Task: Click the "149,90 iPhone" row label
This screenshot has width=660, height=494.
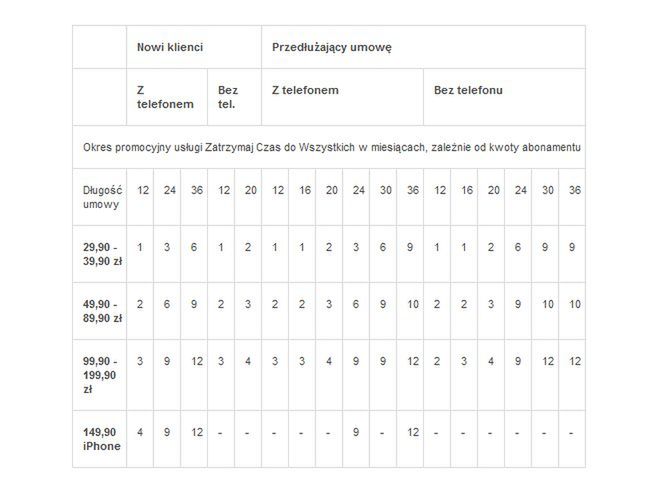Action: coord(99,439)
